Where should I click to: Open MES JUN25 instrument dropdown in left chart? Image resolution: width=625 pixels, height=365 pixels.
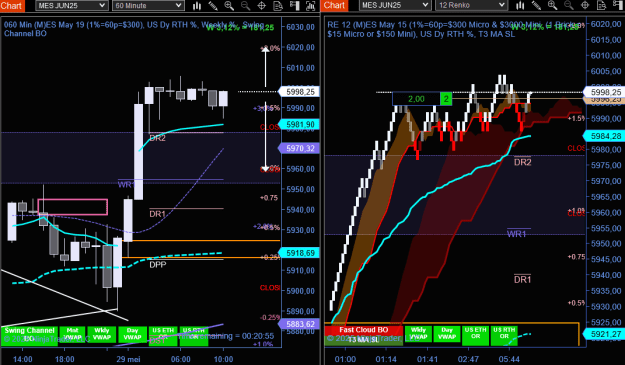pos(72,6)
